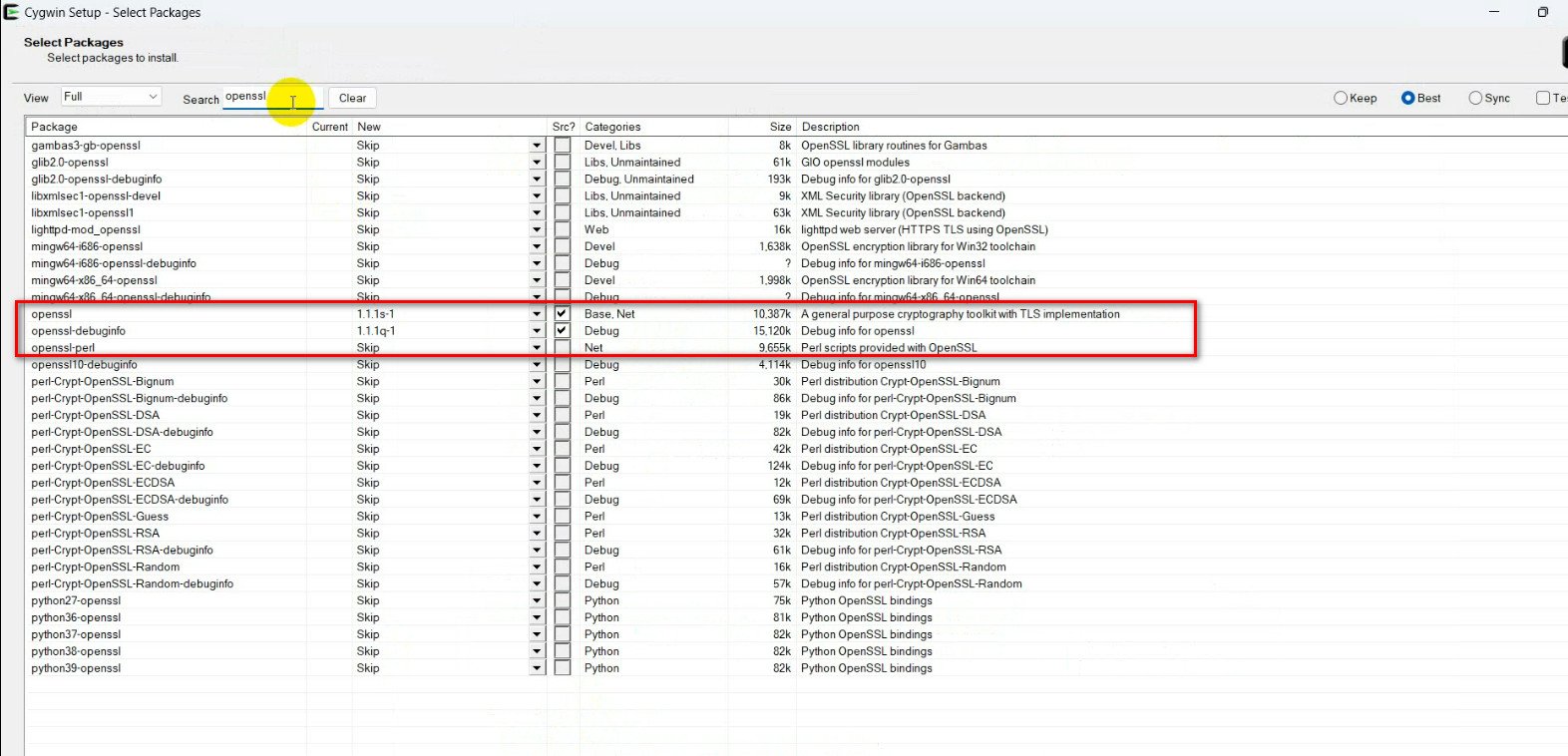Select the openssl10-debuginfo package name

click(x=84, y=364)
